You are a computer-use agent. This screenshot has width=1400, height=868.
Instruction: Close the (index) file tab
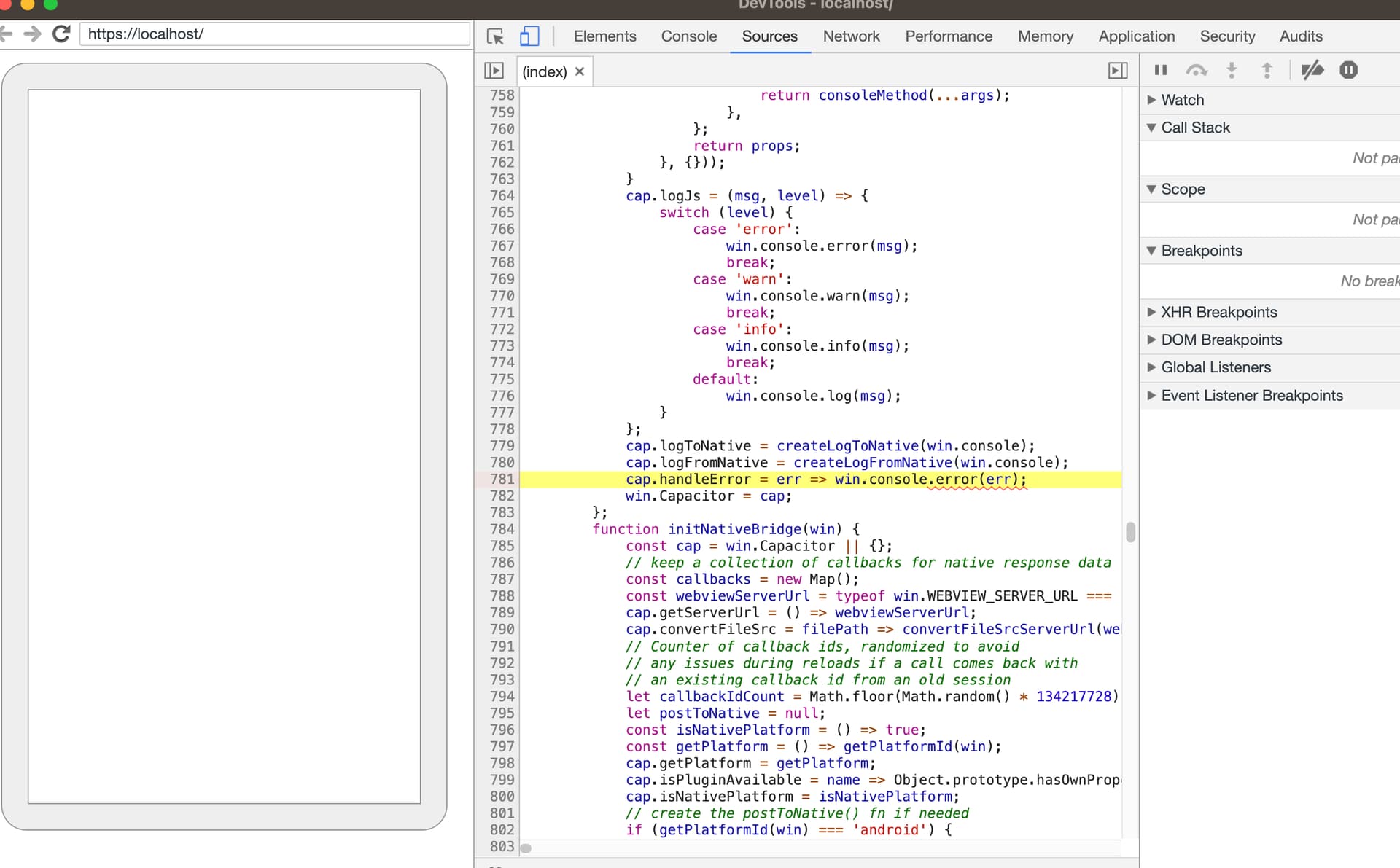pyautogui.click(x=580, y=71)
